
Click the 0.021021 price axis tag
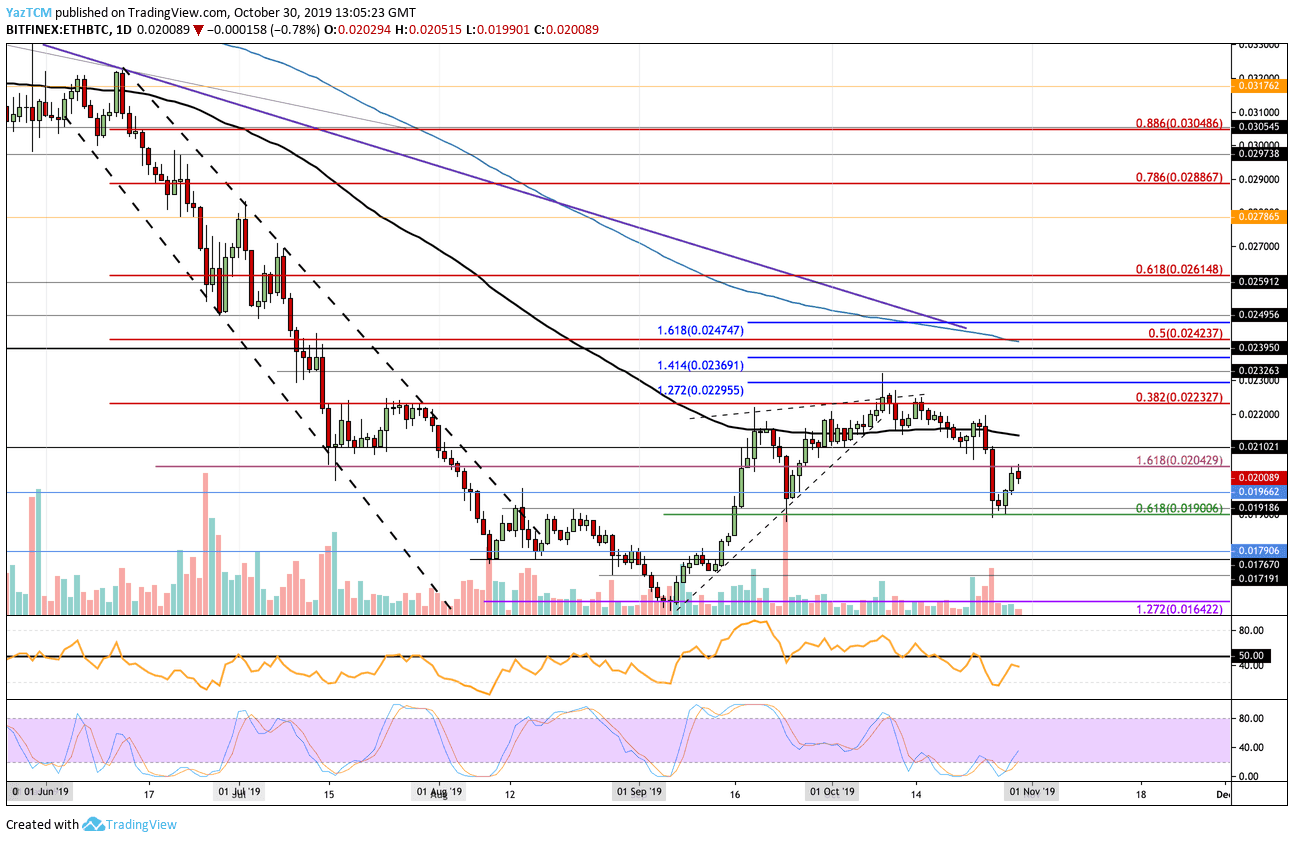point(1260,446)
